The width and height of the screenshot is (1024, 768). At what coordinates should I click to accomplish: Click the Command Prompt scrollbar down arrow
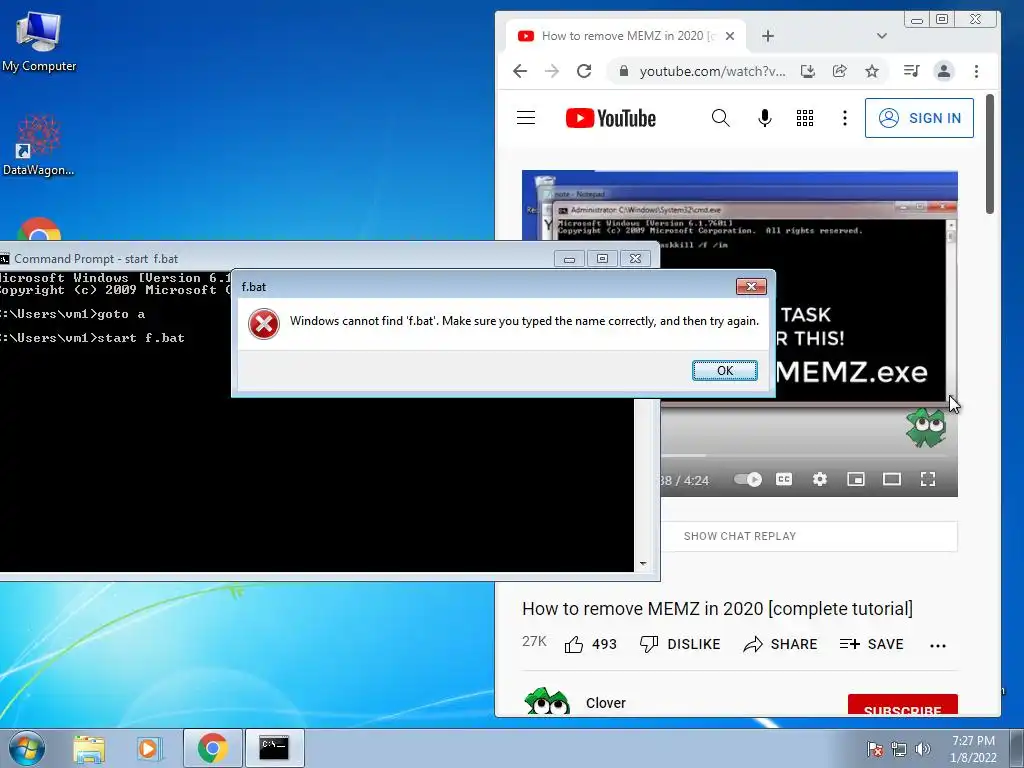pos(643,564)
